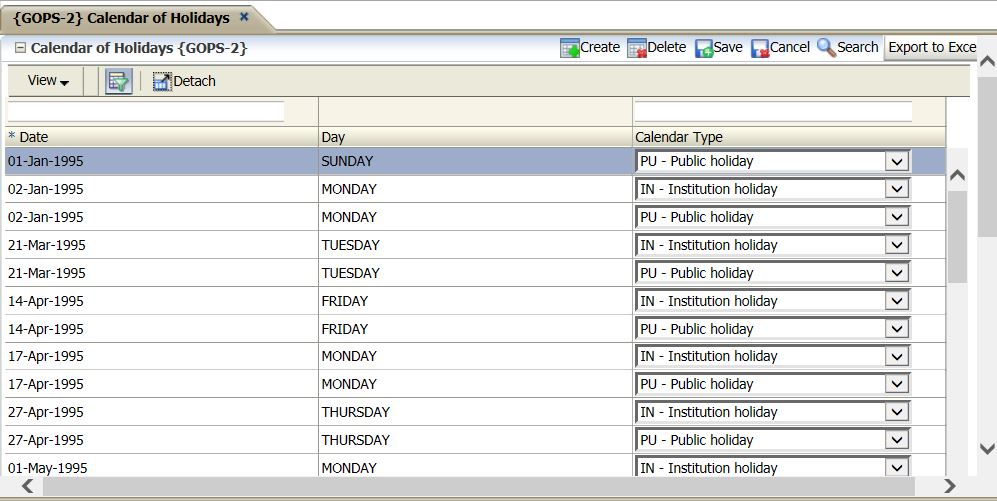
Task: Open Calendar Type dropdown for 01-Jan-1995 row
Action: click(x=897, y=162)
